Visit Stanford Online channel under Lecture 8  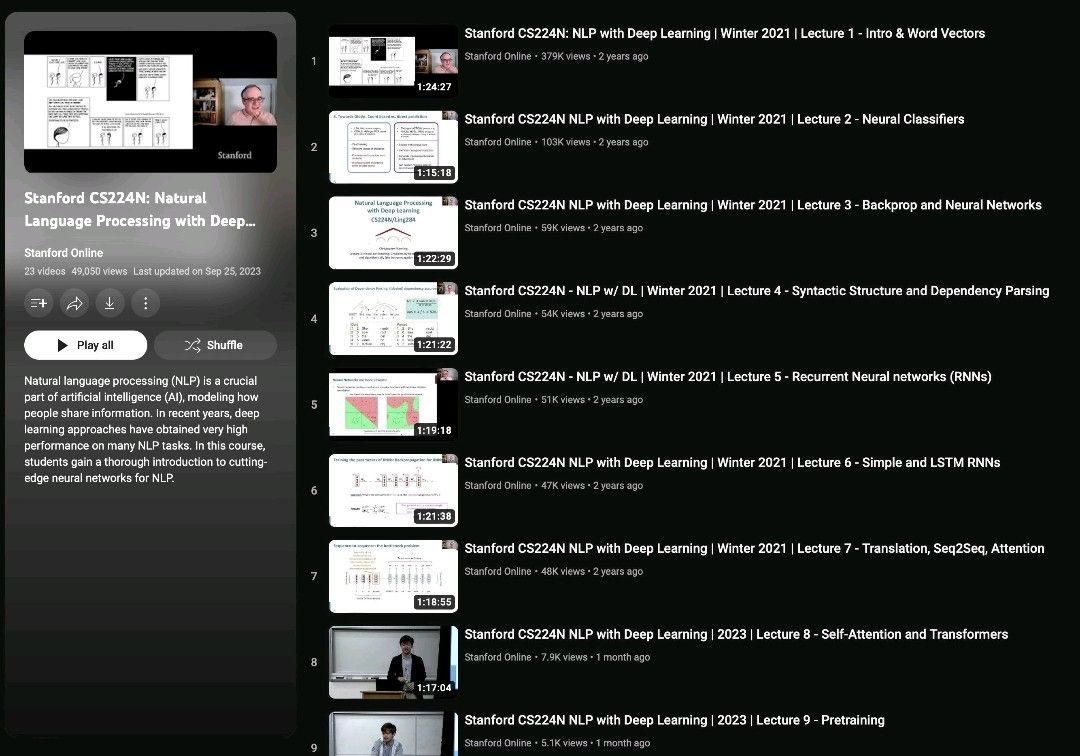pos(498,657)
